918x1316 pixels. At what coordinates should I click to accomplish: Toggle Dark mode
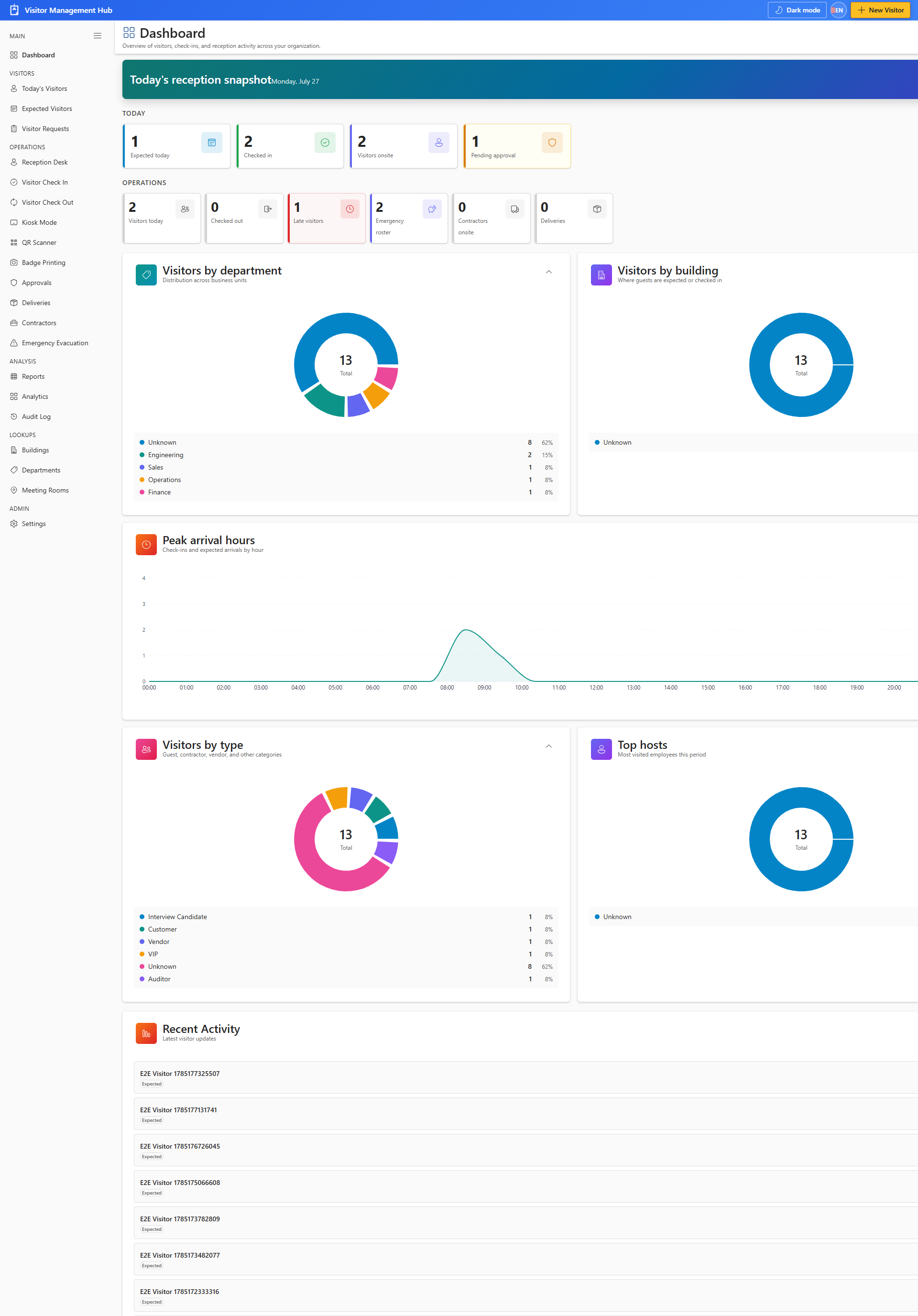point(797,11)
